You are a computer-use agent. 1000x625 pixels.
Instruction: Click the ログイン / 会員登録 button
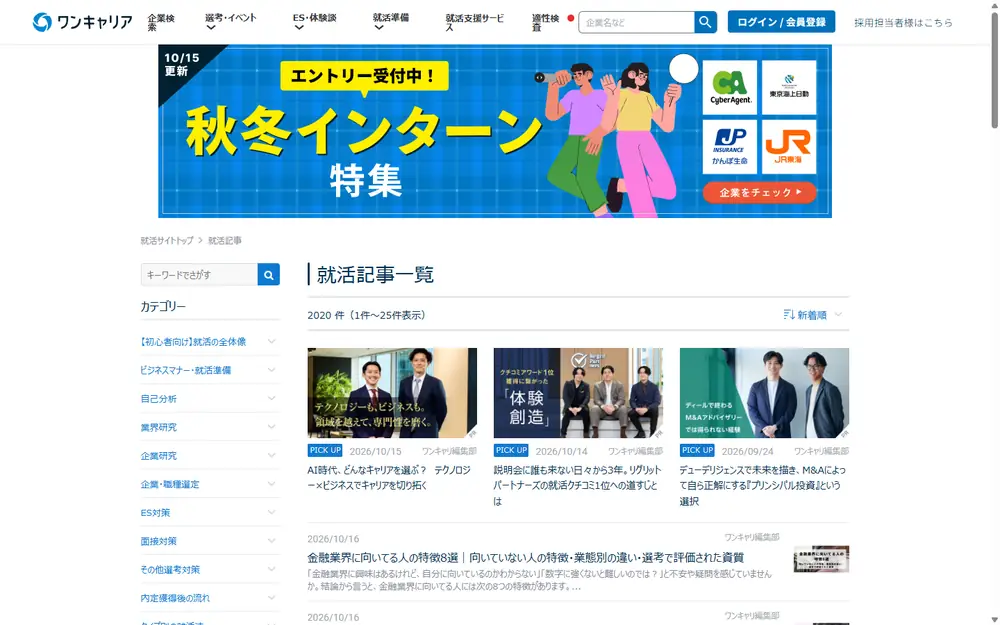pos(781,22)
